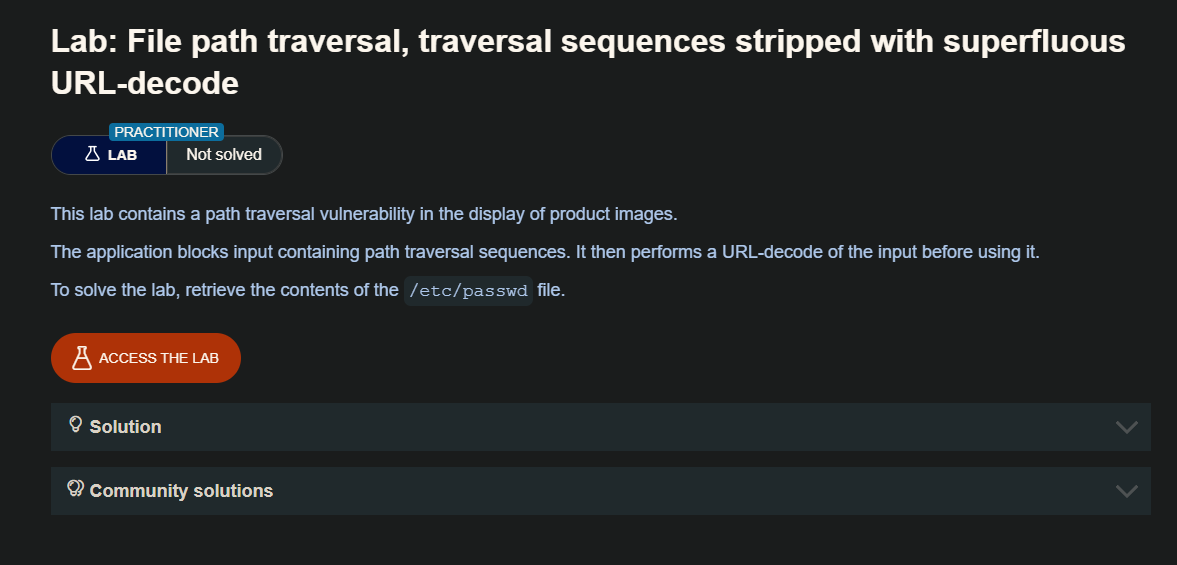Screen dimensions: 1177x565
Task: Expand Solution using its chevron arrow
Action: 1126,427
